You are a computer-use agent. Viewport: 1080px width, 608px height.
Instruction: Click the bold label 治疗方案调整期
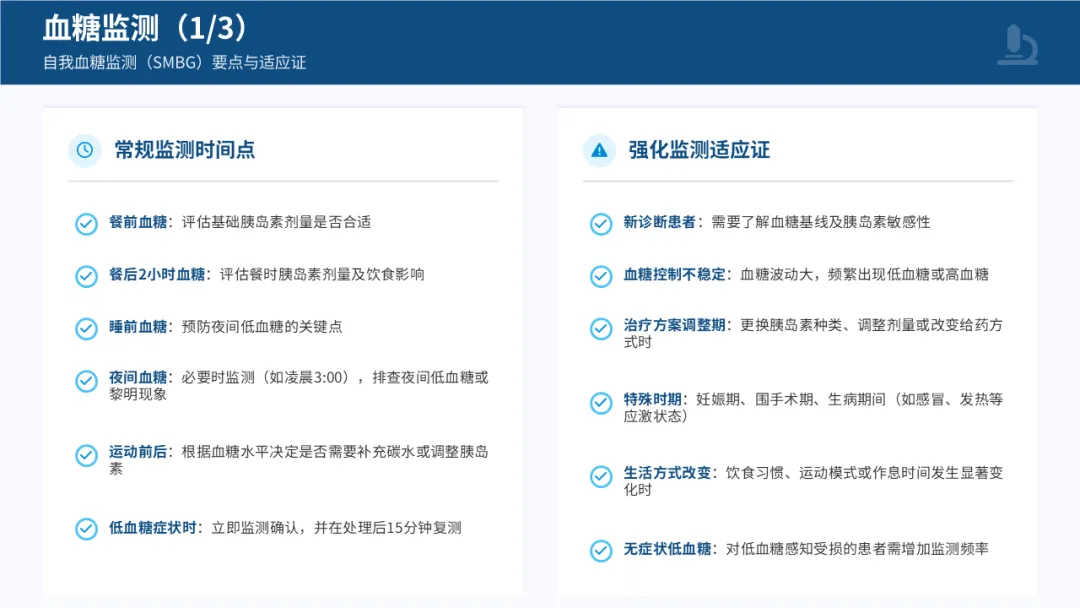[x=674, y=325]
